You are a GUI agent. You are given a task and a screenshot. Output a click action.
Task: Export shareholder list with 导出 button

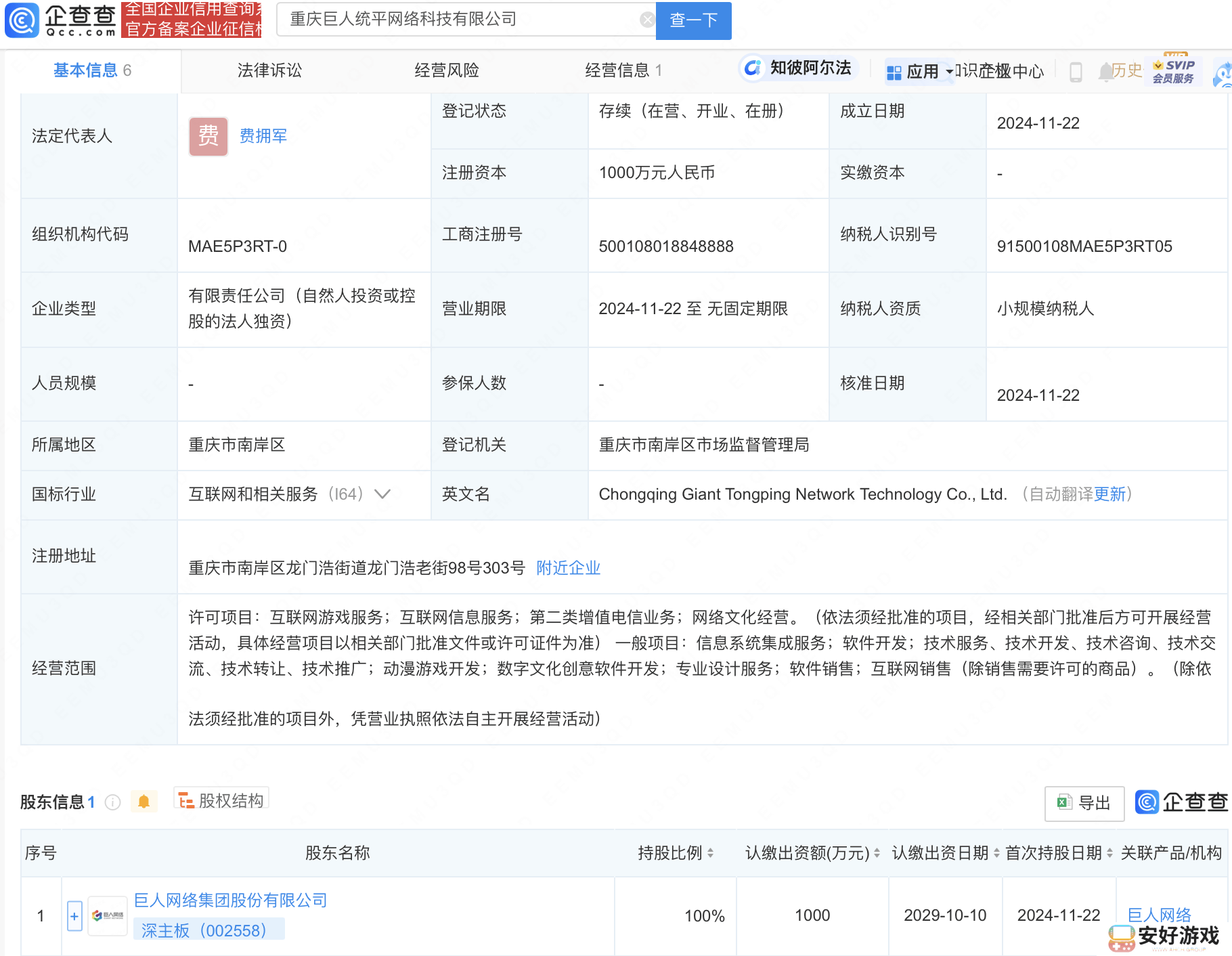(x=1084, y=803)
